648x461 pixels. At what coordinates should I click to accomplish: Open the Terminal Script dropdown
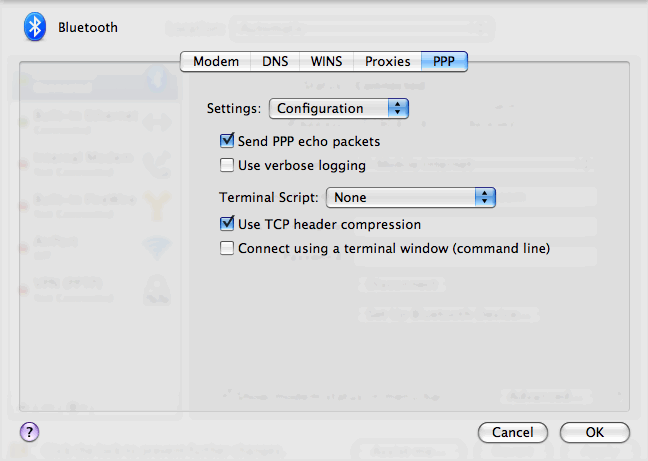pyautogui.click(x=411, y=198)
